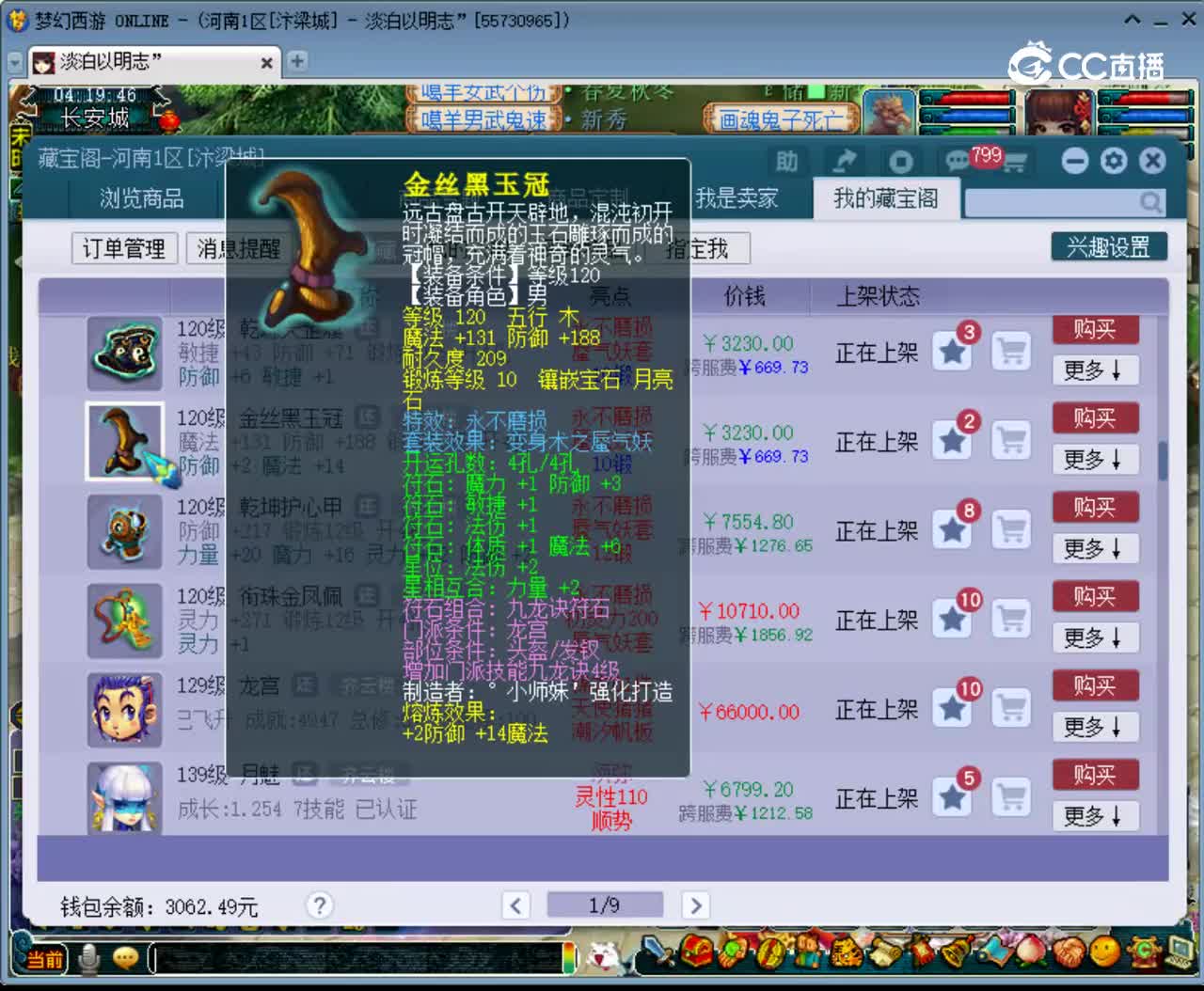Click the chat bubble icon in the chat bar
Image resolution: width=1204 pixels, height=991 pixels.
[125, 958]
